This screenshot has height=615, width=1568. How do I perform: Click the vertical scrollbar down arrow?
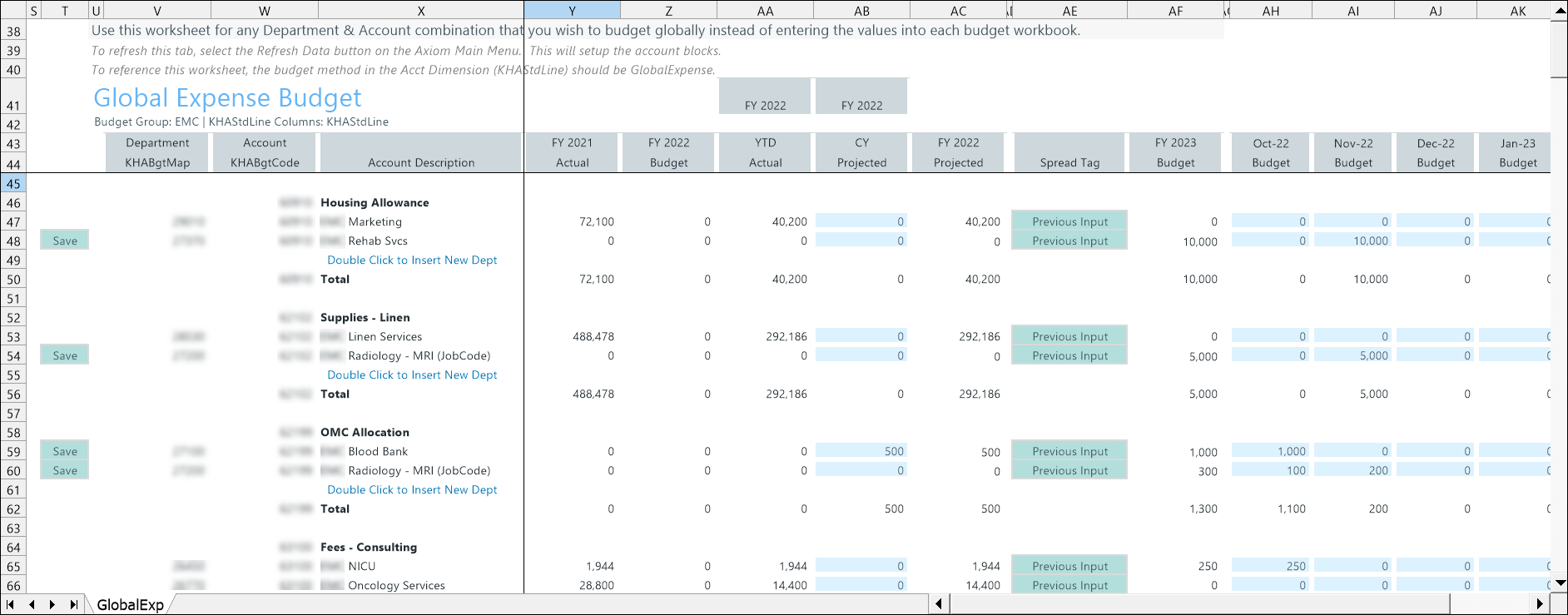tap(1560, 583)
